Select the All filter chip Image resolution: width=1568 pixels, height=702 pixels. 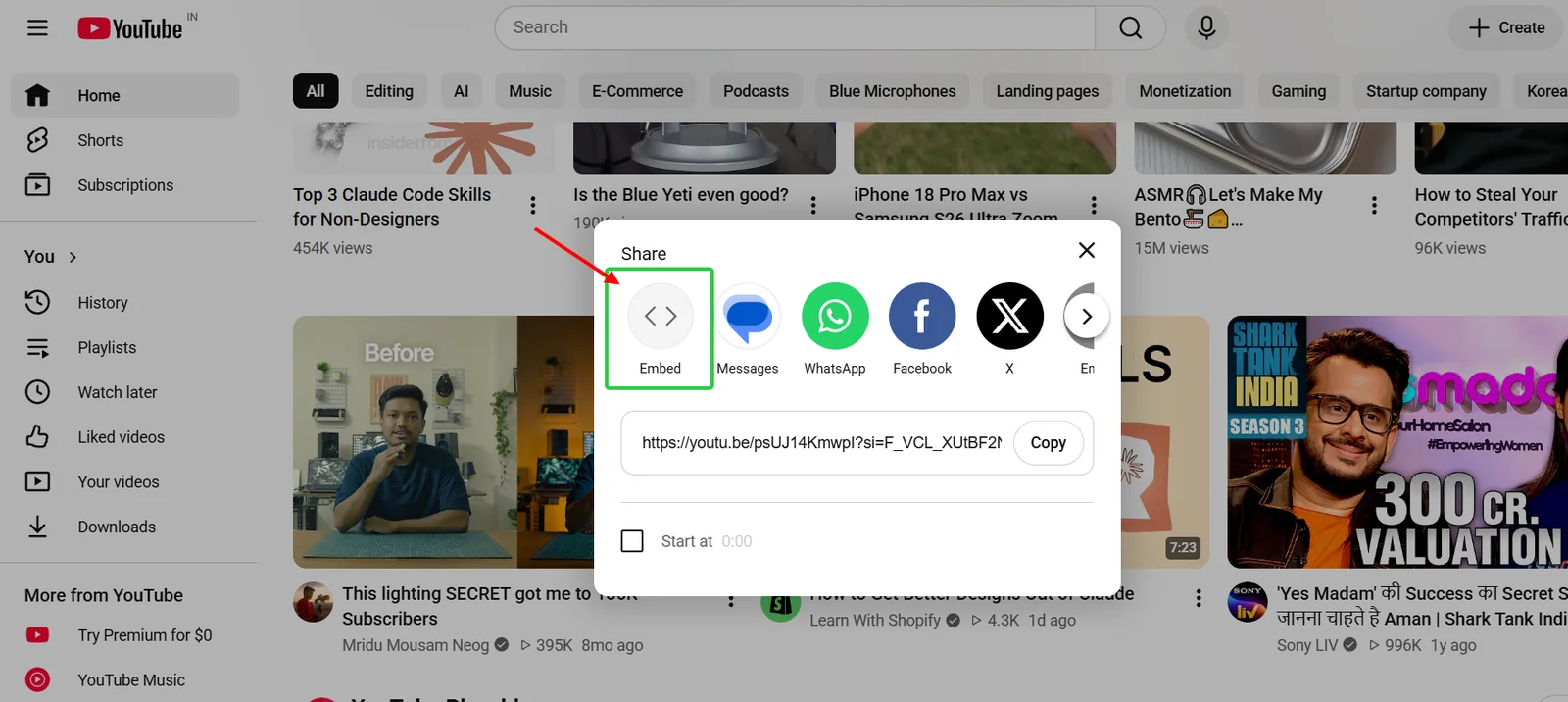[316, 91]
